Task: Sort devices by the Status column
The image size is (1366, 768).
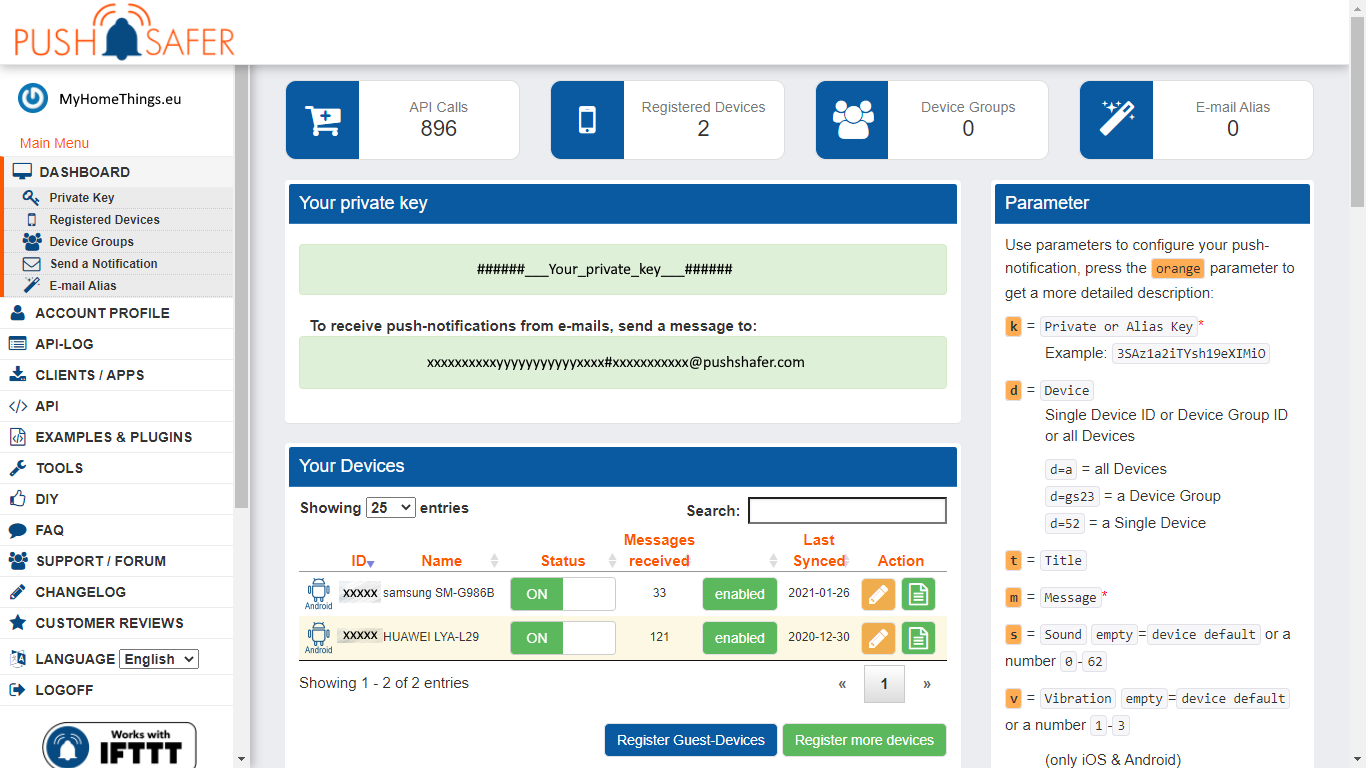Action: pos(563,561)
